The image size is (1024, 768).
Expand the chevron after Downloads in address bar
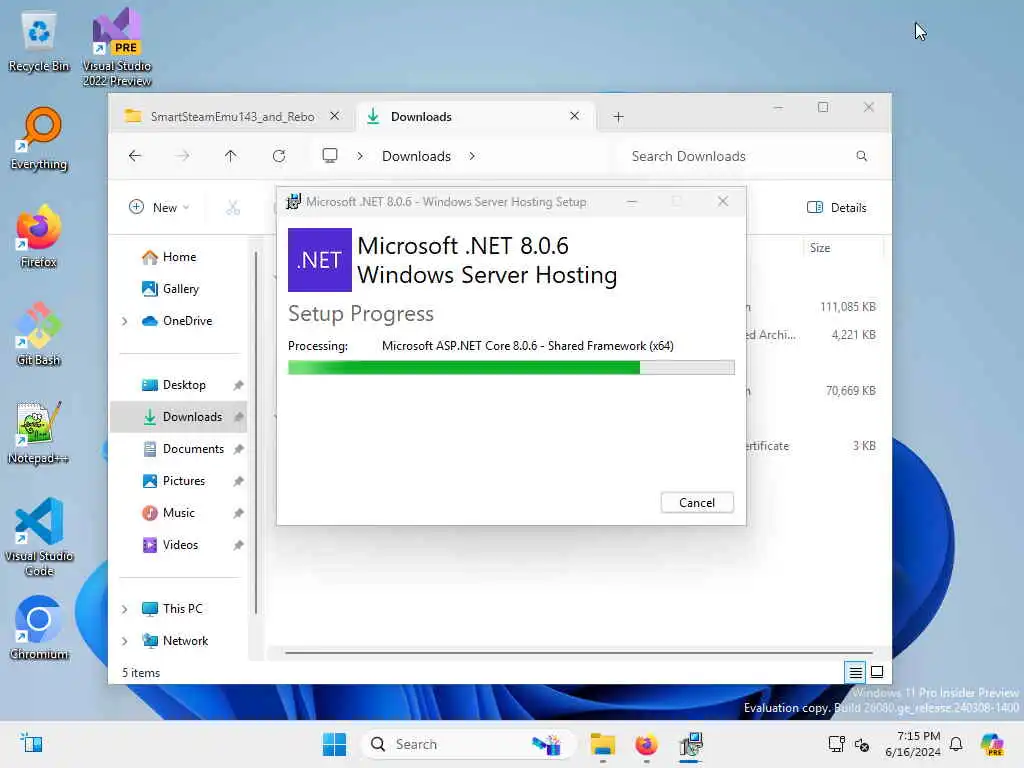click(x=472, y=156)
